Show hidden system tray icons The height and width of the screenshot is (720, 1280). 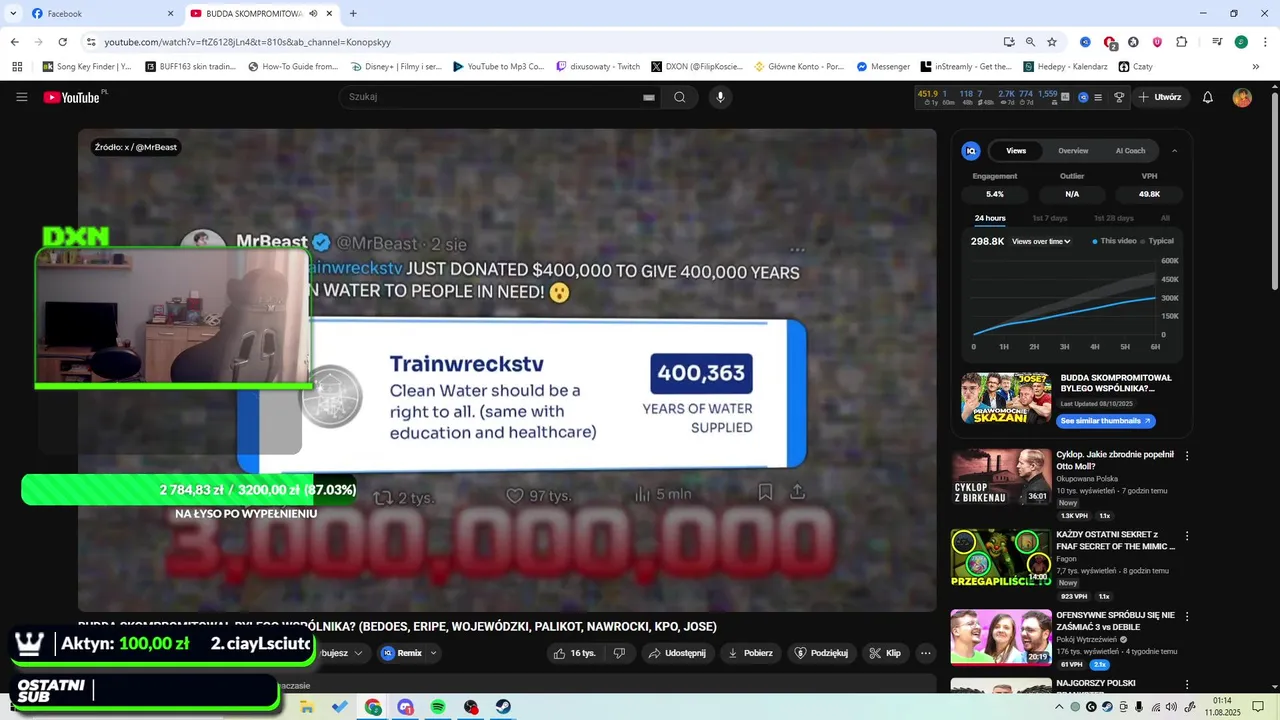(1060, 707)
